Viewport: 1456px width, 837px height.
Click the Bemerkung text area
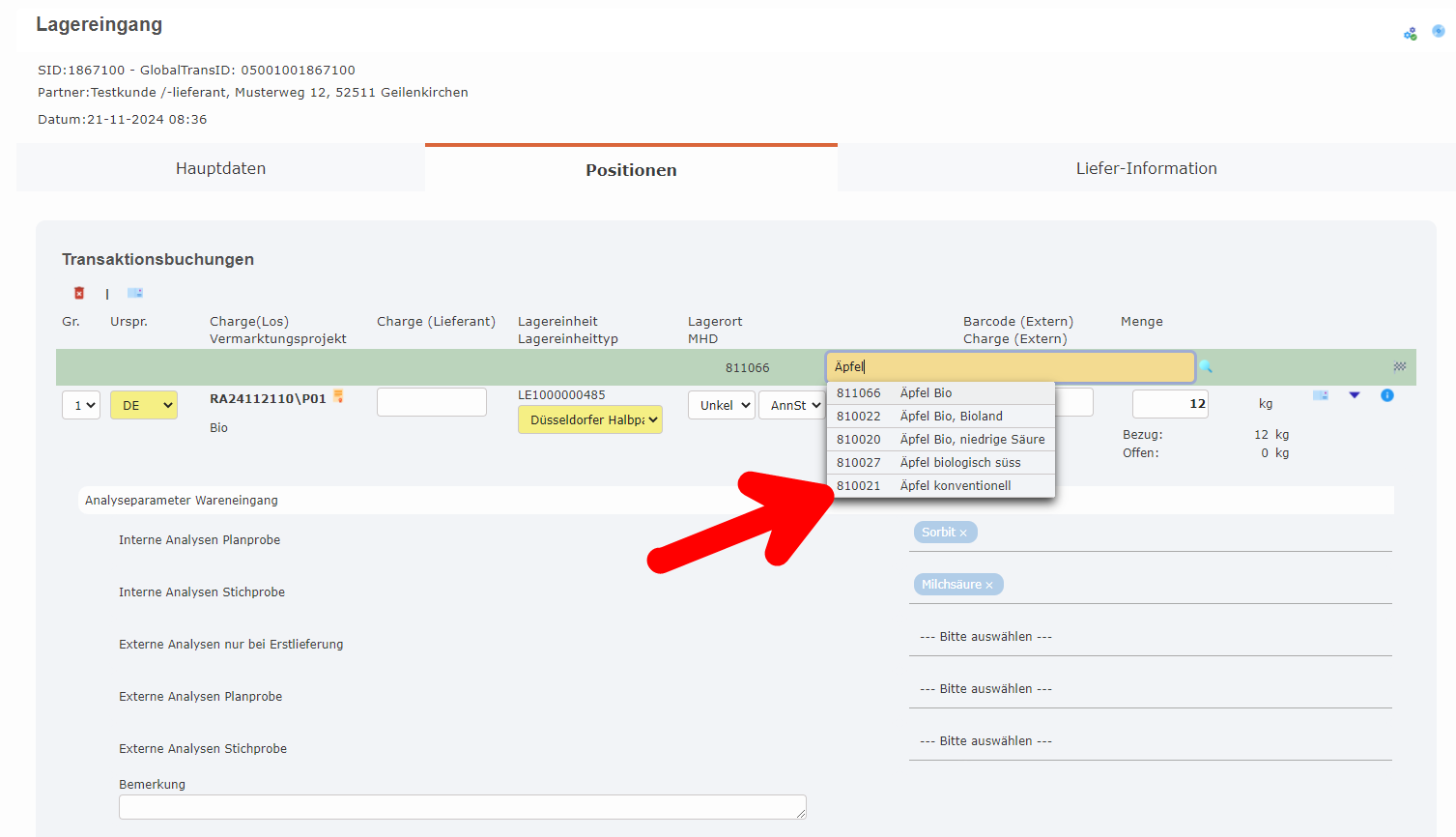(462, 807)
